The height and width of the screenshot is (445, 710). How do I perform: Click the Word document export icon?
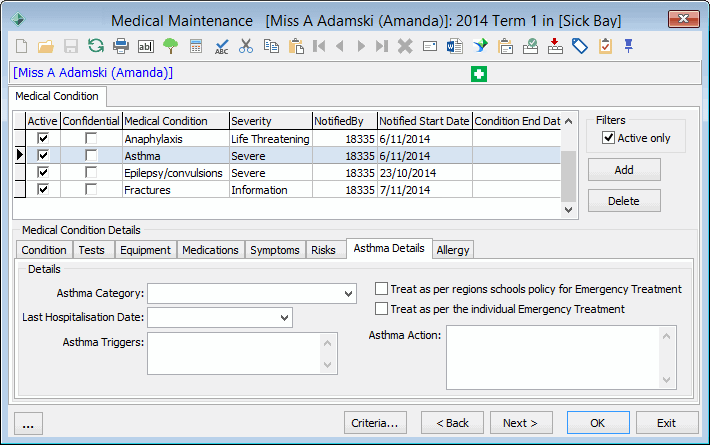[455, 46]
